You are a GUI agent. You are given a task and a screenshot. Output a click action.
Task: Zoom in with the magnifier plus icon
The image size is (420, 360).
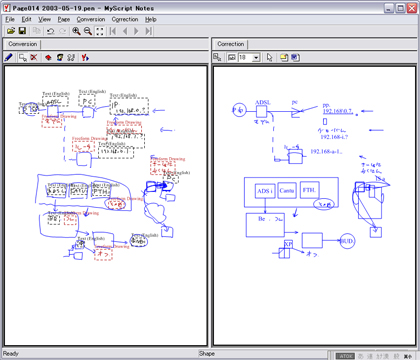click(x=76, y=31)
